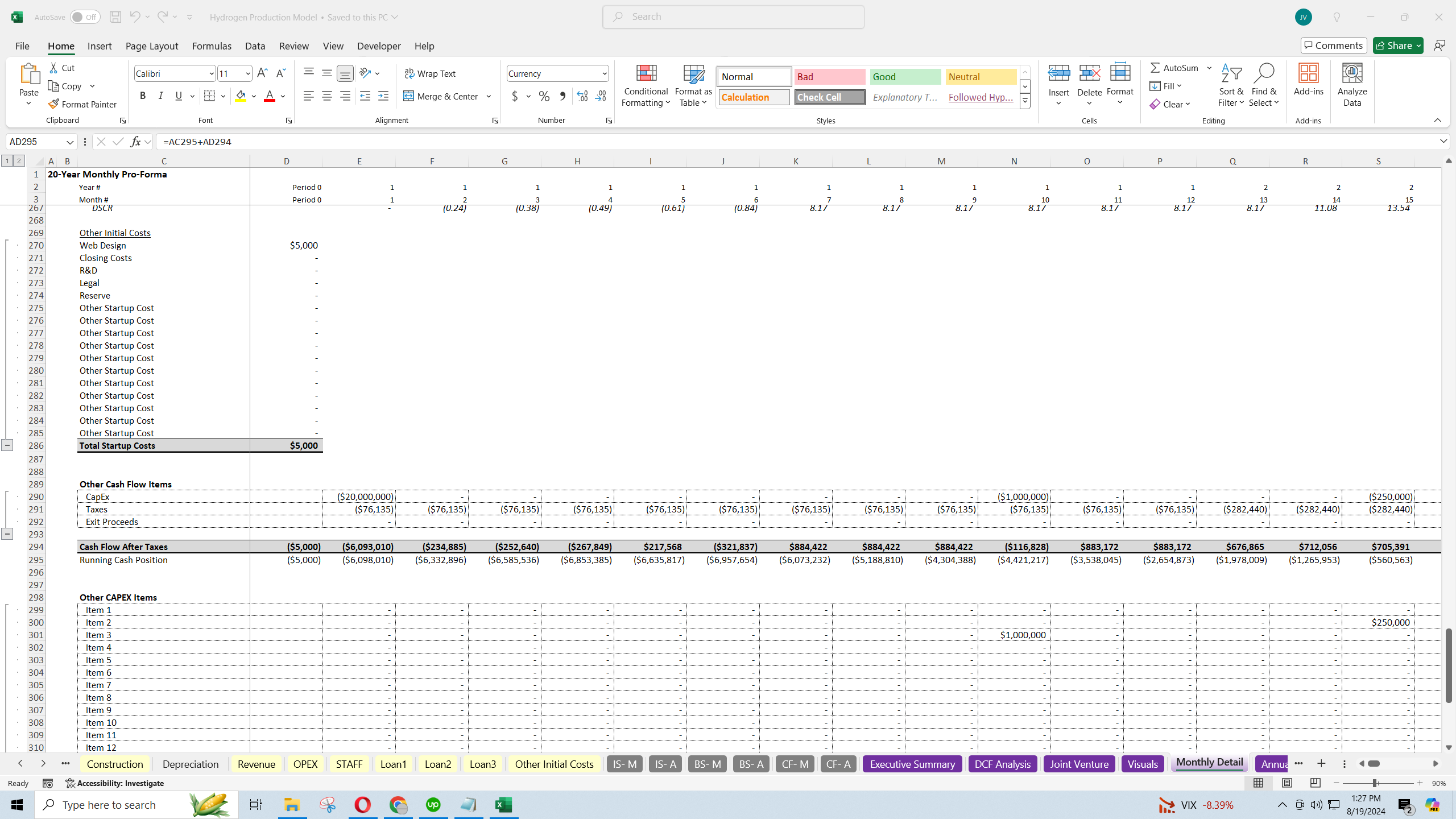Apply bold formatting
Viewport: 1456px width, 819px height.
[x=143, y=96]
